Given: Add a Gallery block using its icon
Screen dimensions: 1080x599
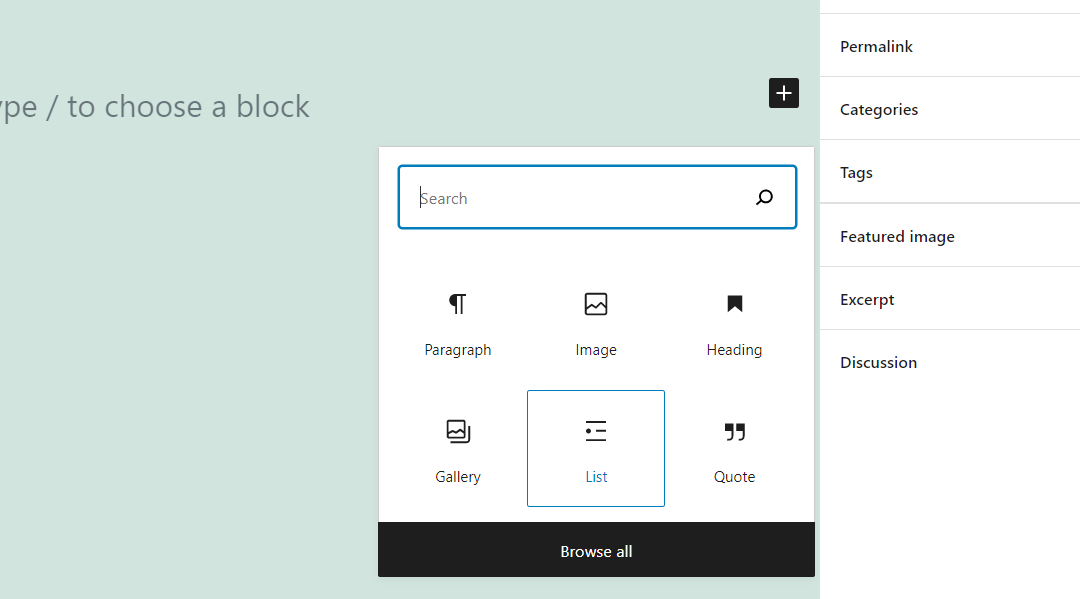Looking at the screenshot, I should [x=458, y=431].
